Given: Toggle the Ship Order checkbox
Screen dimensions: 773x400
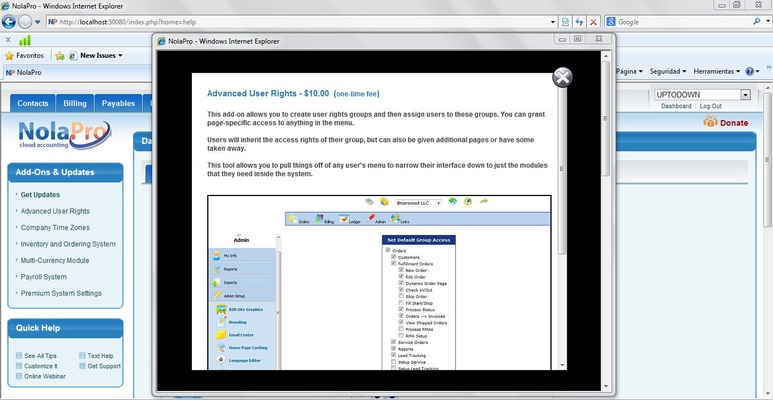Looking at the screenshot, I should [401, 296].
